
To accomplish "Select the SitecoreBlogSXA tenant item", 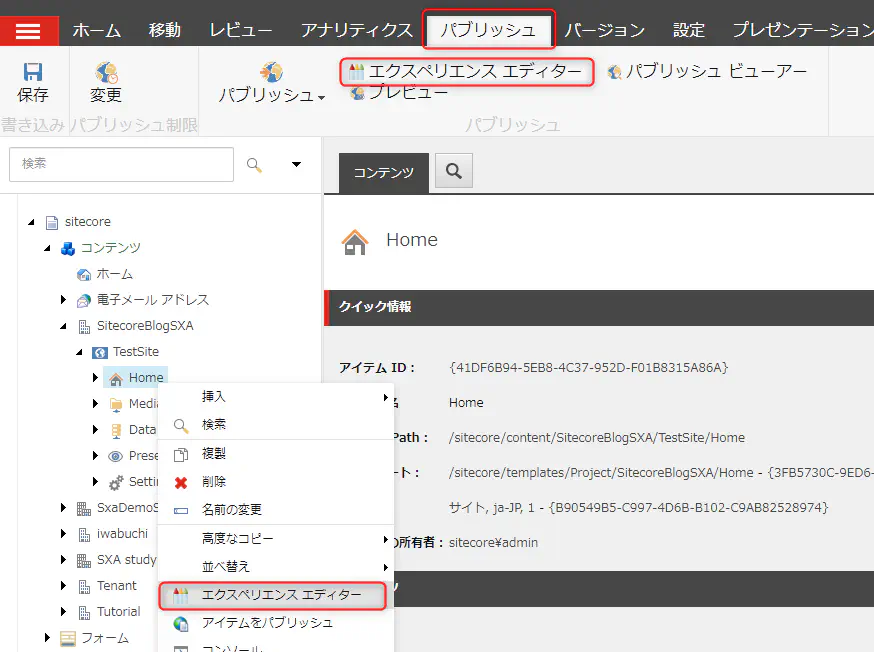I will 145,325.
